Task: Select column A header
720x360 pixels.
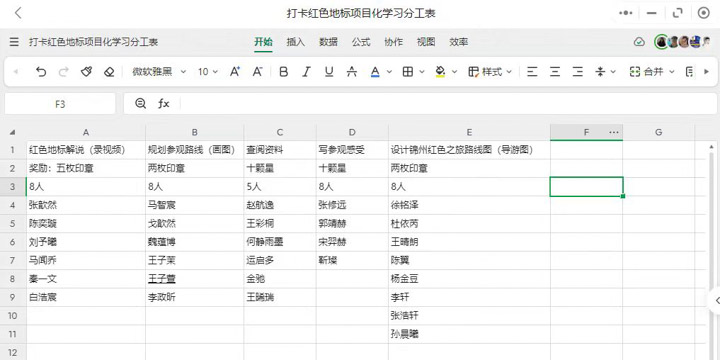Action: pyautogui.click(x=86, y=132)
